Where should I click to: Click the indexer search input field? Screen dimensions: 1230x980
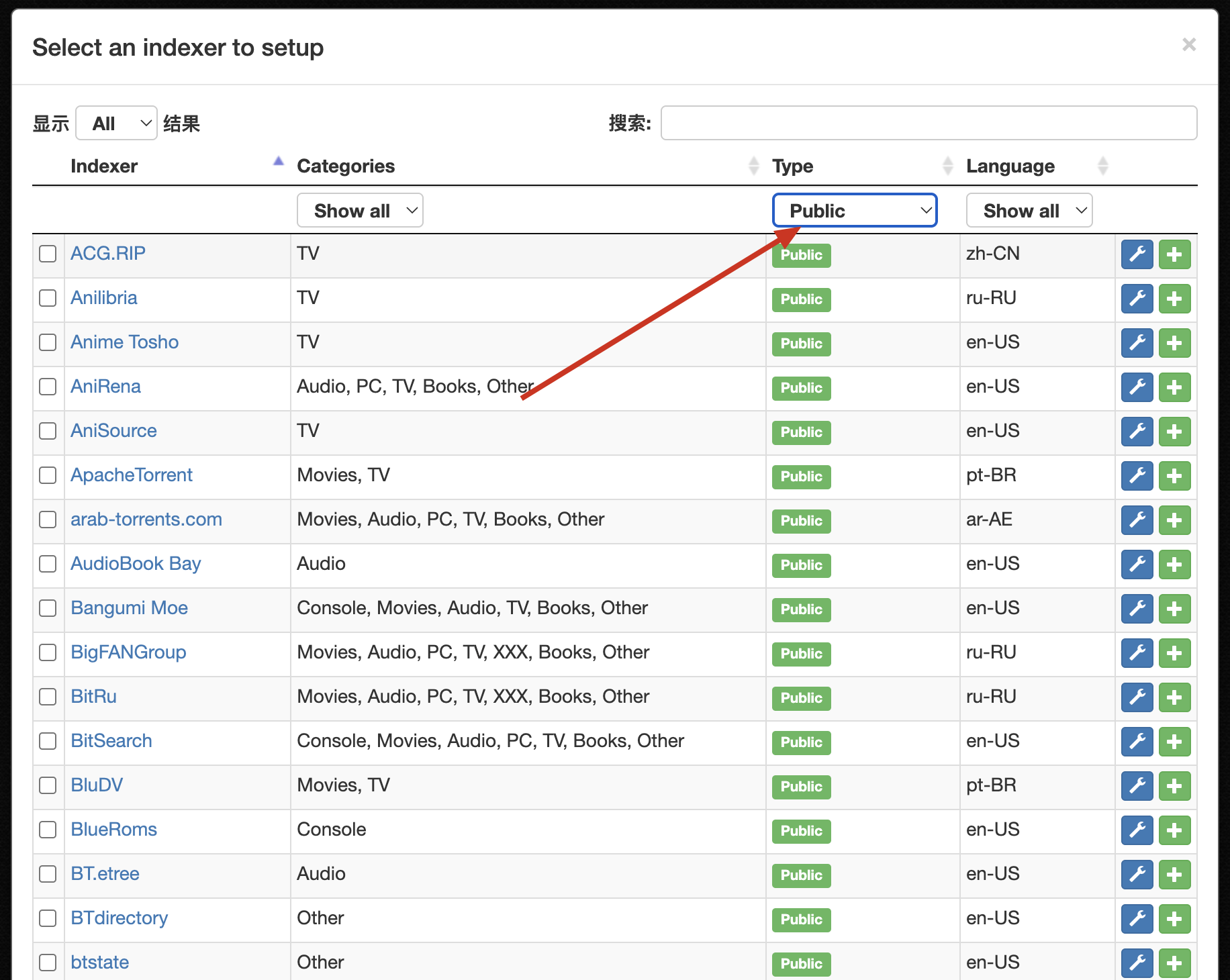929,123
